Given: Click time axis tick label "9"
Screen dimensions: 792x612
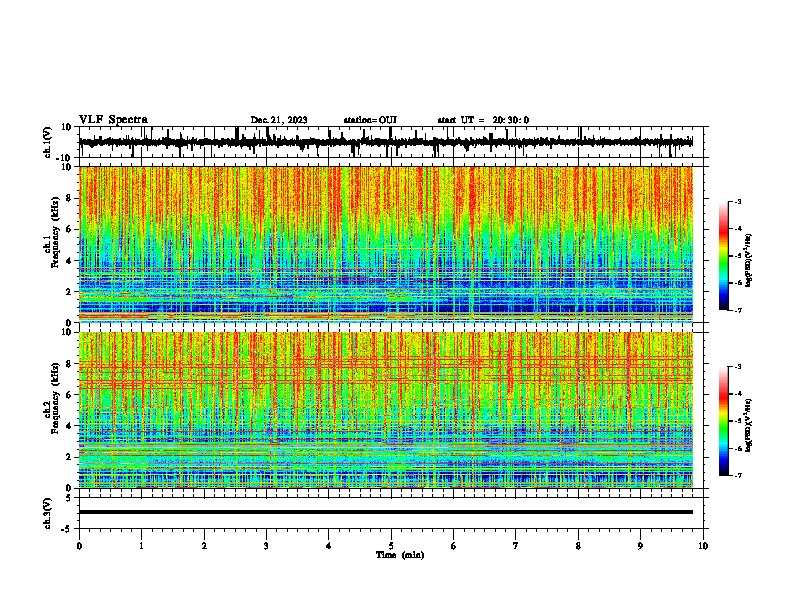Looking at the screenshot, I should coord(640,546).
